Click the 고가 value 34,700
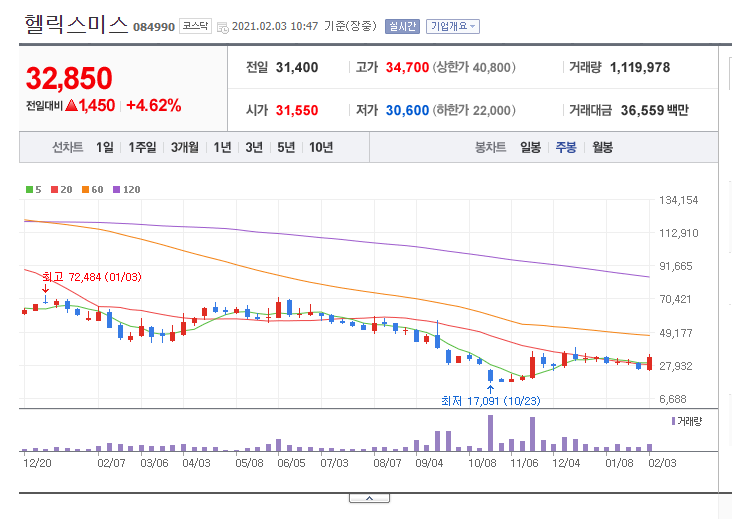 coord(407,67)
